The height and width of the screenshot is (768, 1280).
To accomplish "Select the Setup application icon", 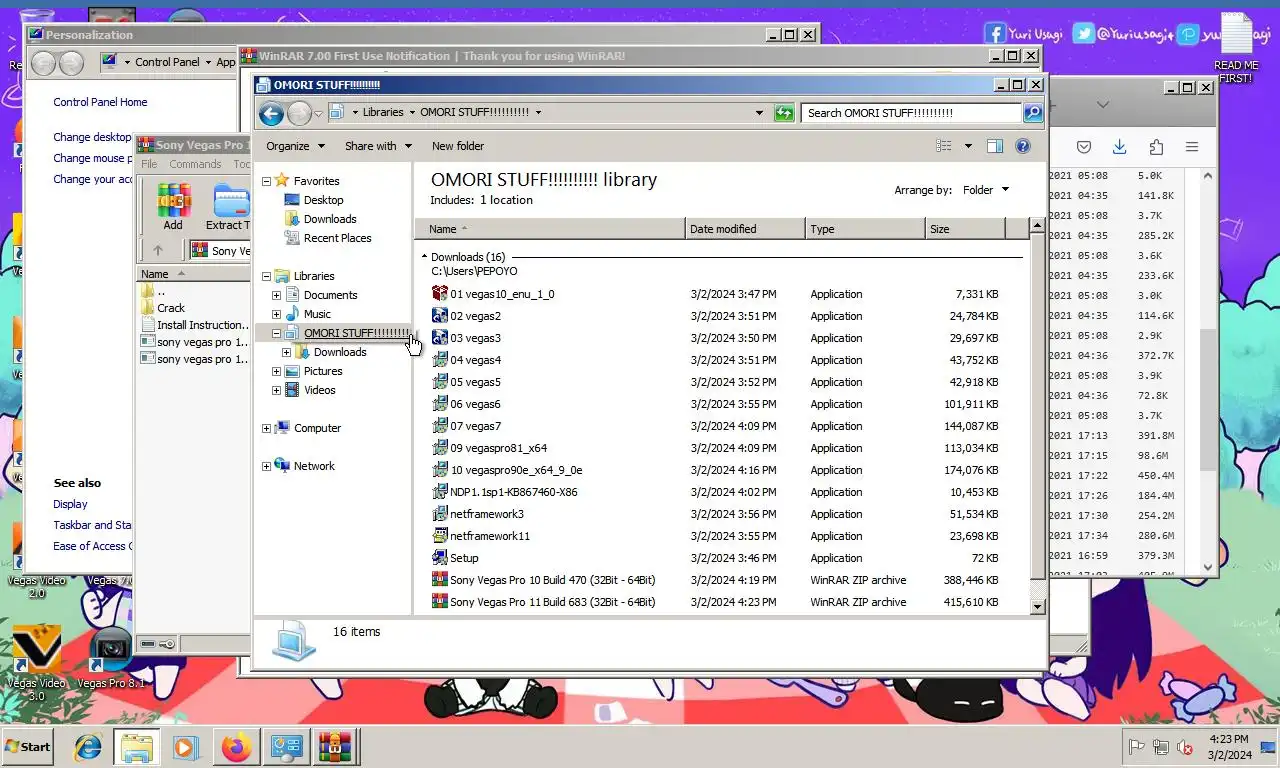I will coord(440,558).
